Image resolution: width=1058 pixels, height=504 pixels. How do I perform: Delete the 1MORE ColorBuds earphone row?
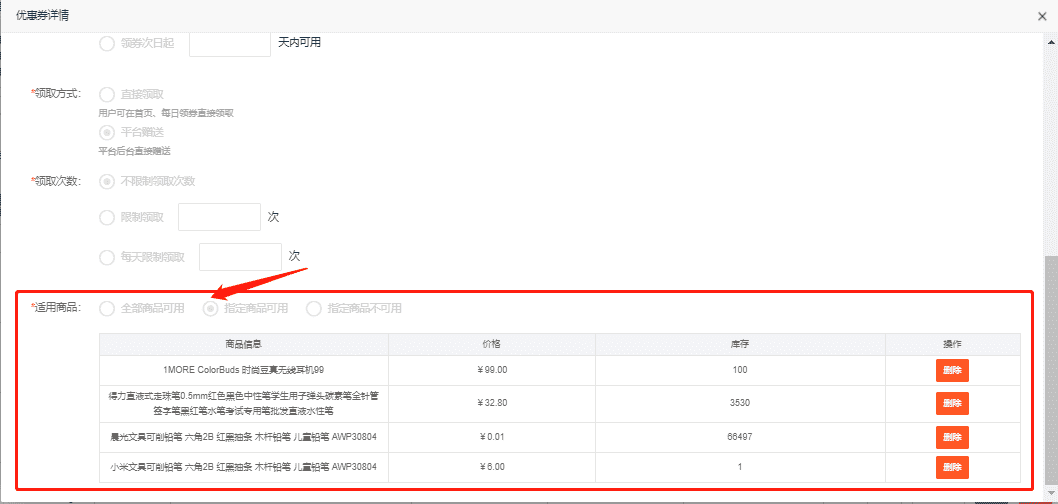point(952,370)
